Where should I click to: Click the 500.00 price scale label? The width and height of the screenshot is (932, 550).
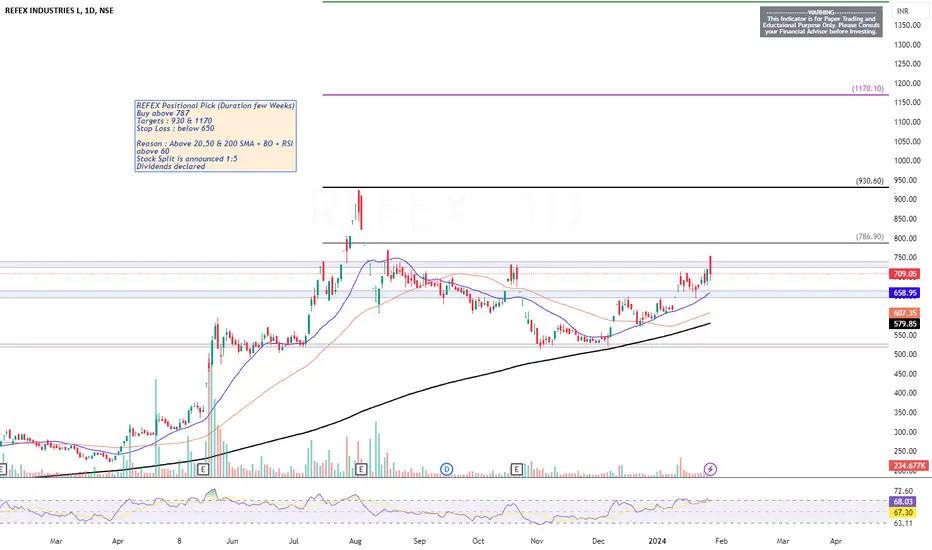[x=907, y=354]
